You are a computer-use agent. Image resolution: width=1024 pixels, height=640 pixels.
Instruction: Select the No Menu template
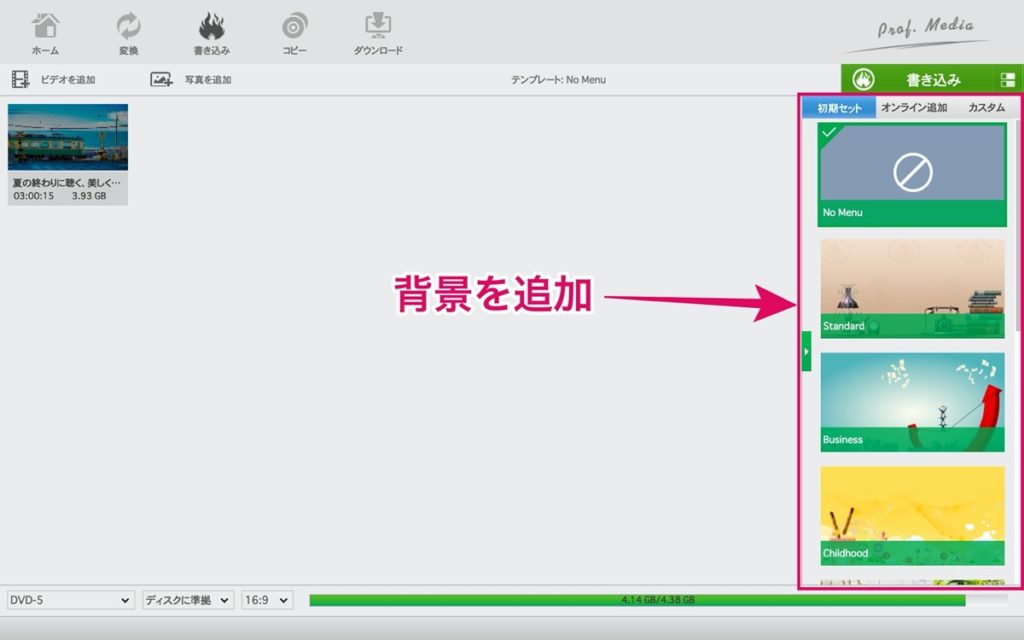pos(912,175)
